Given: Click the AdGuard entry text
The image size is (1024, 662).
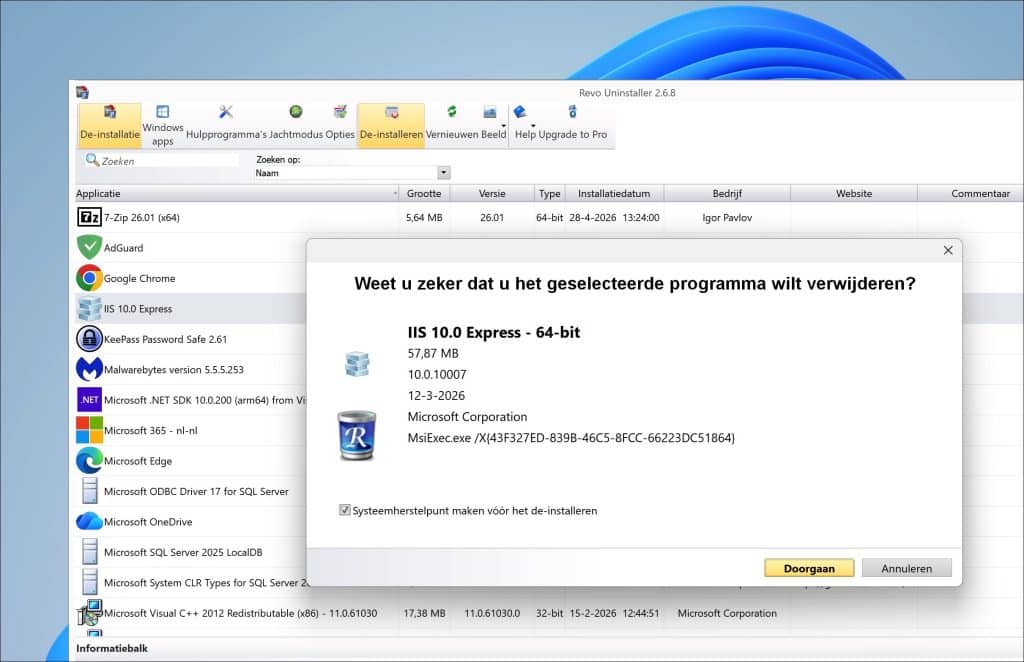Looking at the screenshot, I should pos(123,248).
